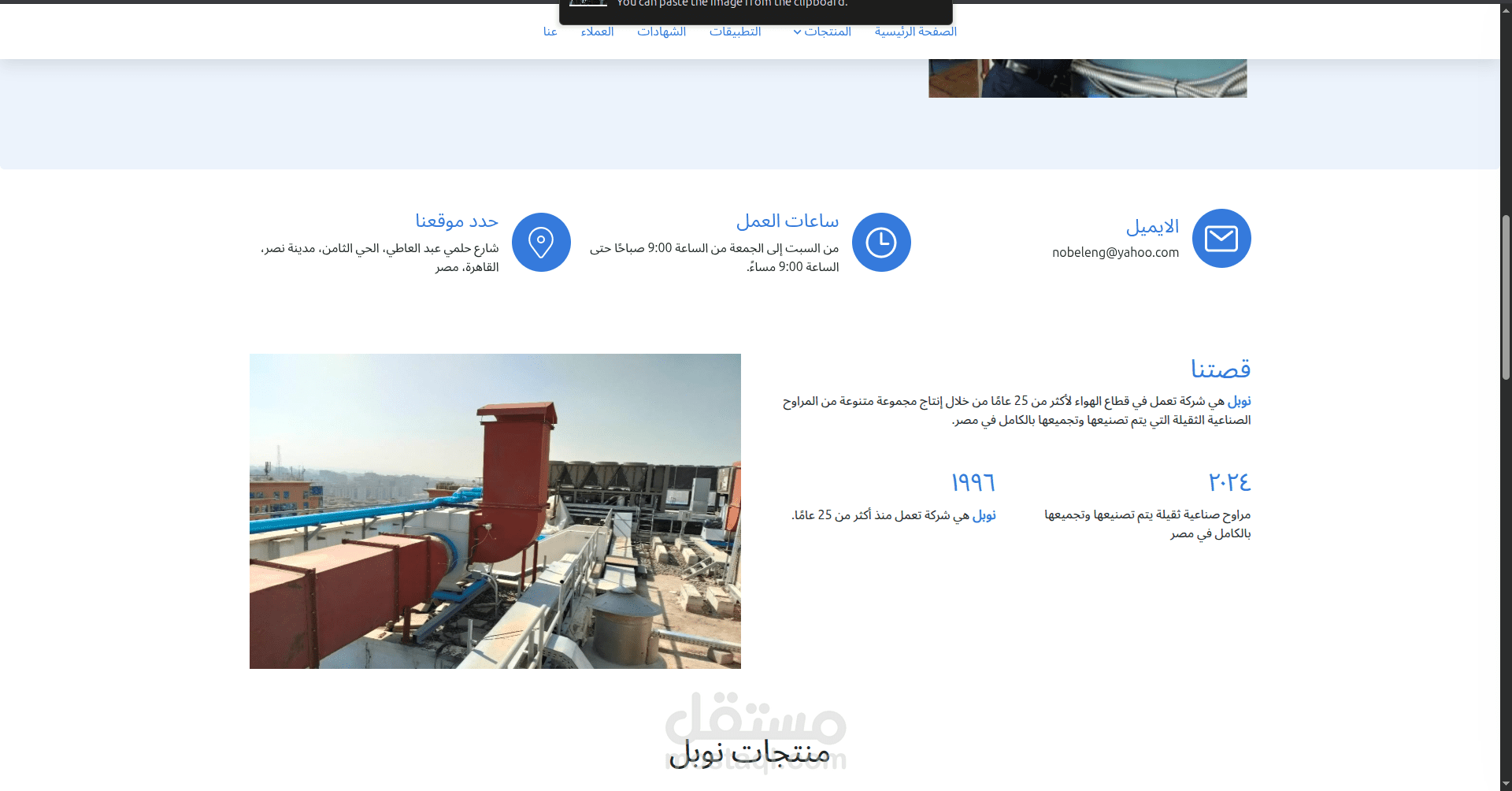Click nobeleng@yahoo.com email address
This screenshot has height=791, width=1512.
(1115, 252)
